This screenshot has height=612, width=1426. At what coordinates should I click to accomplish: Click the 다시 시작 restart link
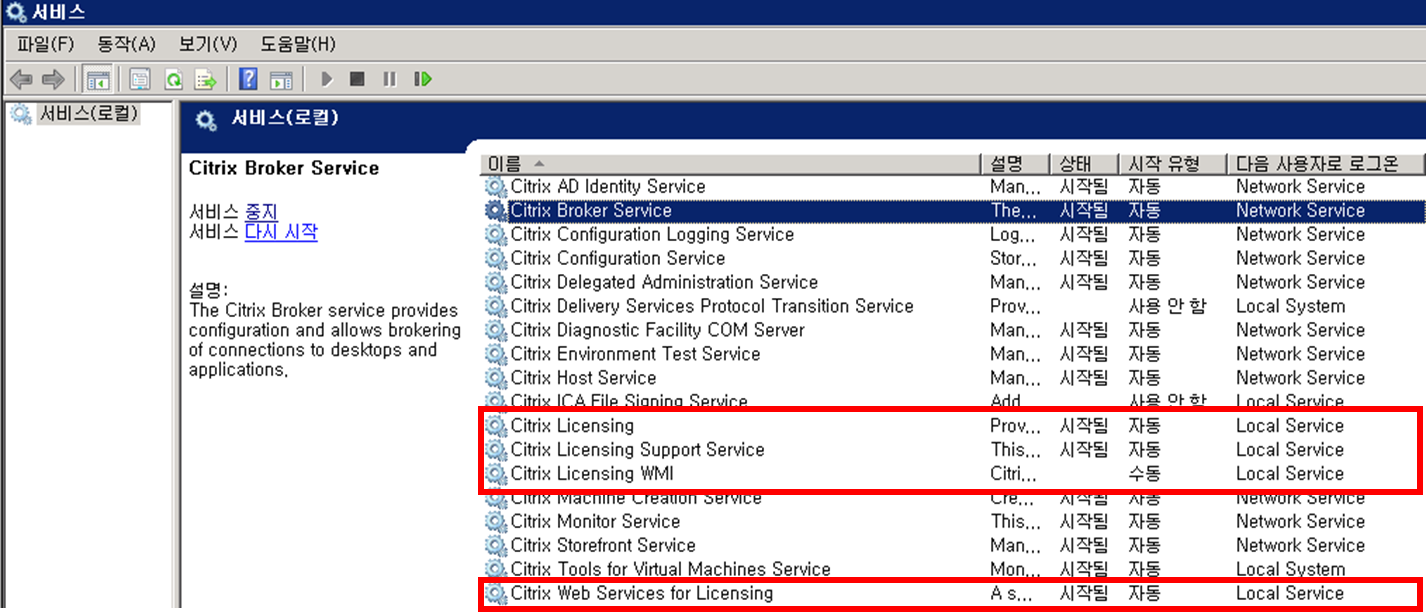(x=281, y=232)
